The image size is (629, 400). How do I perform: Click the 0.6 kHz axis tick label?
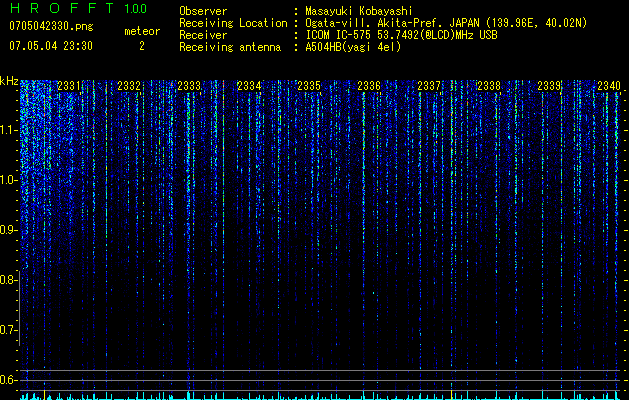tap(9, 380)
